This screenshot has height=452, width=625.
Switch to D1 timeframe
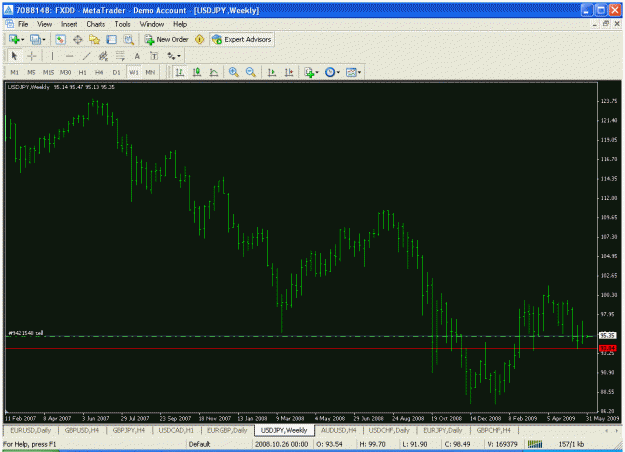pos(116,72)
